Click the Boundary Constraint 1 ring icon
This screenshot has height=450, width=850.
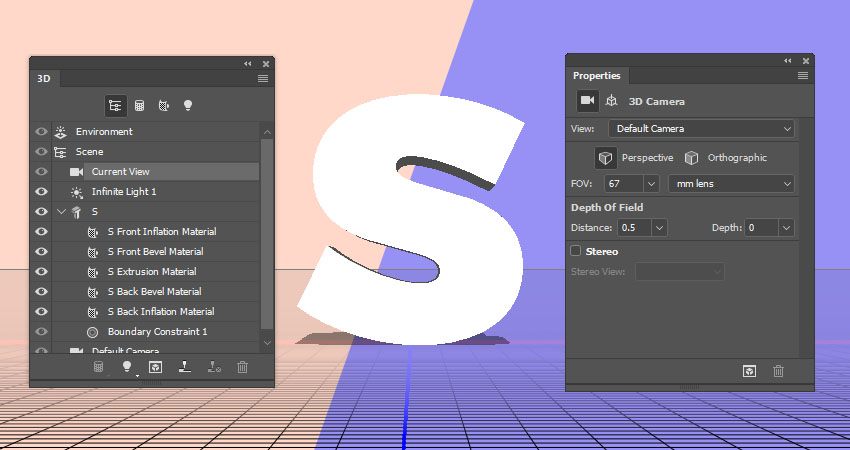click(93, 332)
